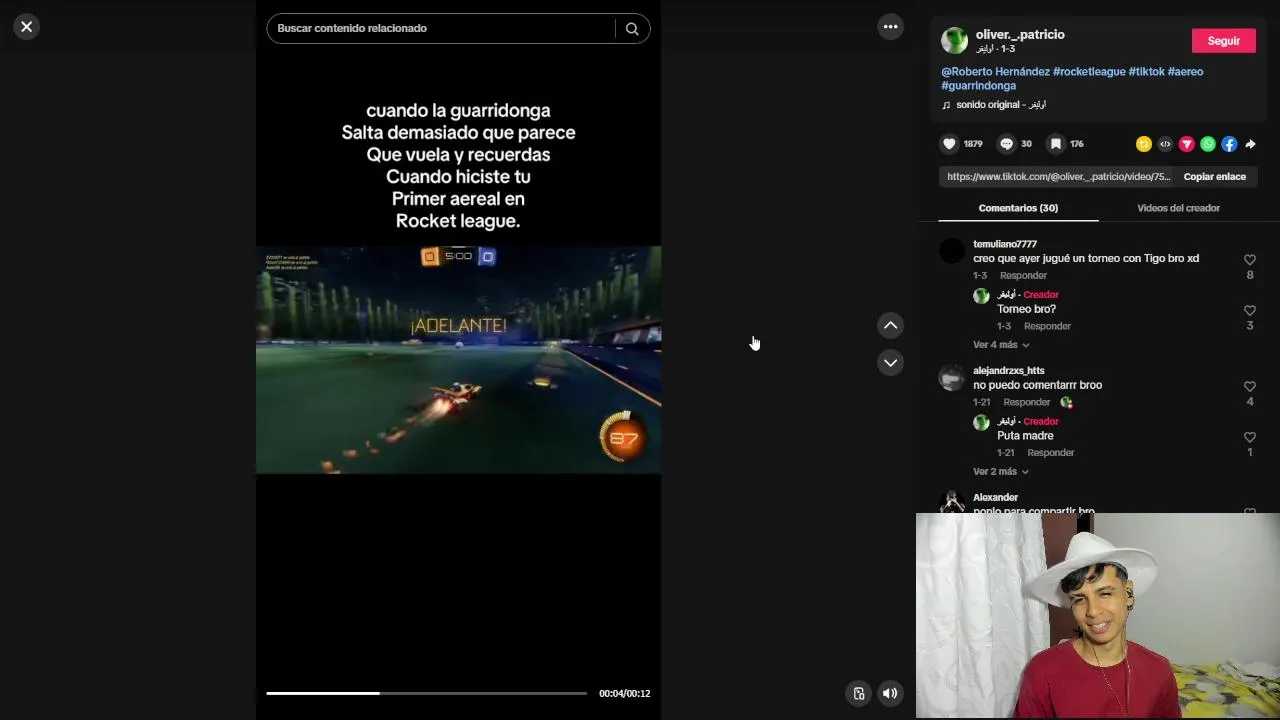Image resolution: width=1280 pixels, height=720 pixels.
Task: Like the video with heart icon
Action: (949, 144)
